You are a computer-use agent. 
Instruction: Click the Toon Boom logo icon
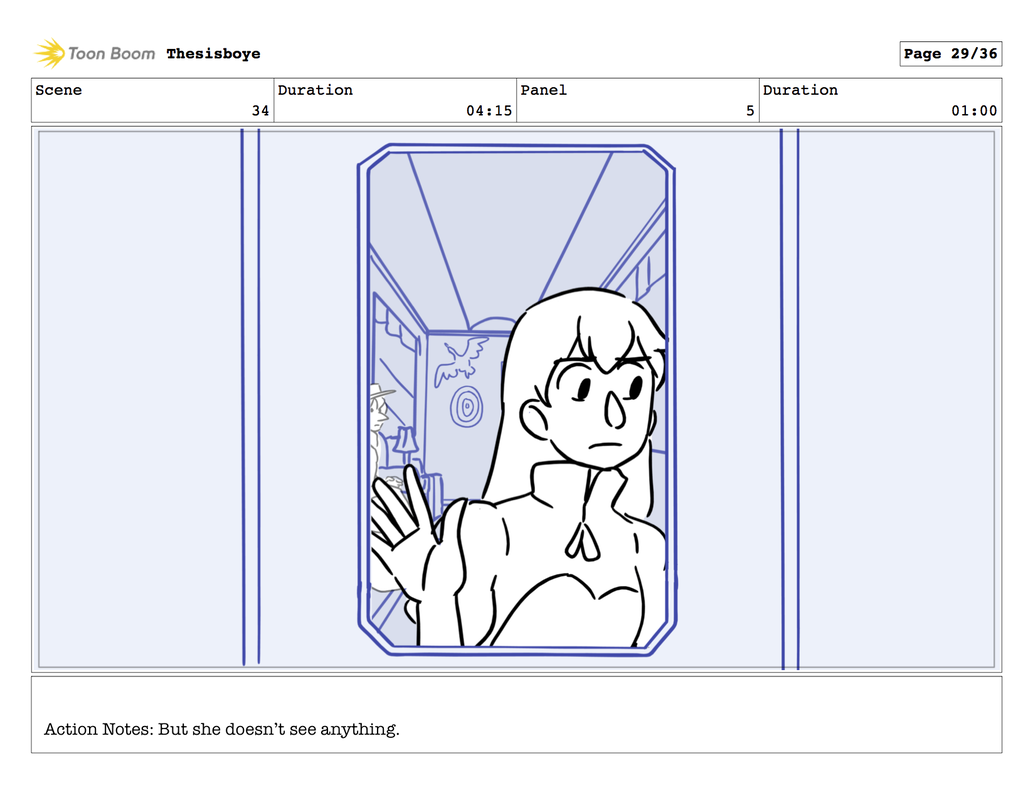[50, 53]
